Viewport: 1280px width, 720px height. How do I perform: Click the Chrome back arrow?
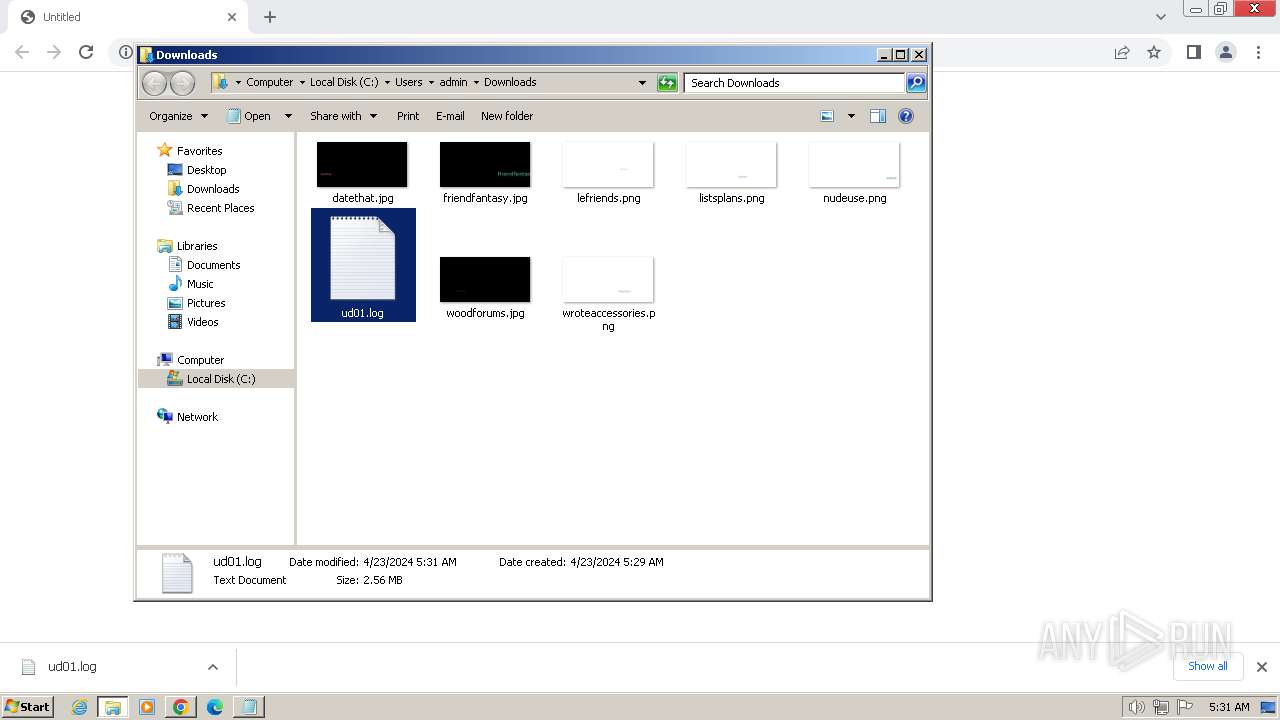[22, 52]
